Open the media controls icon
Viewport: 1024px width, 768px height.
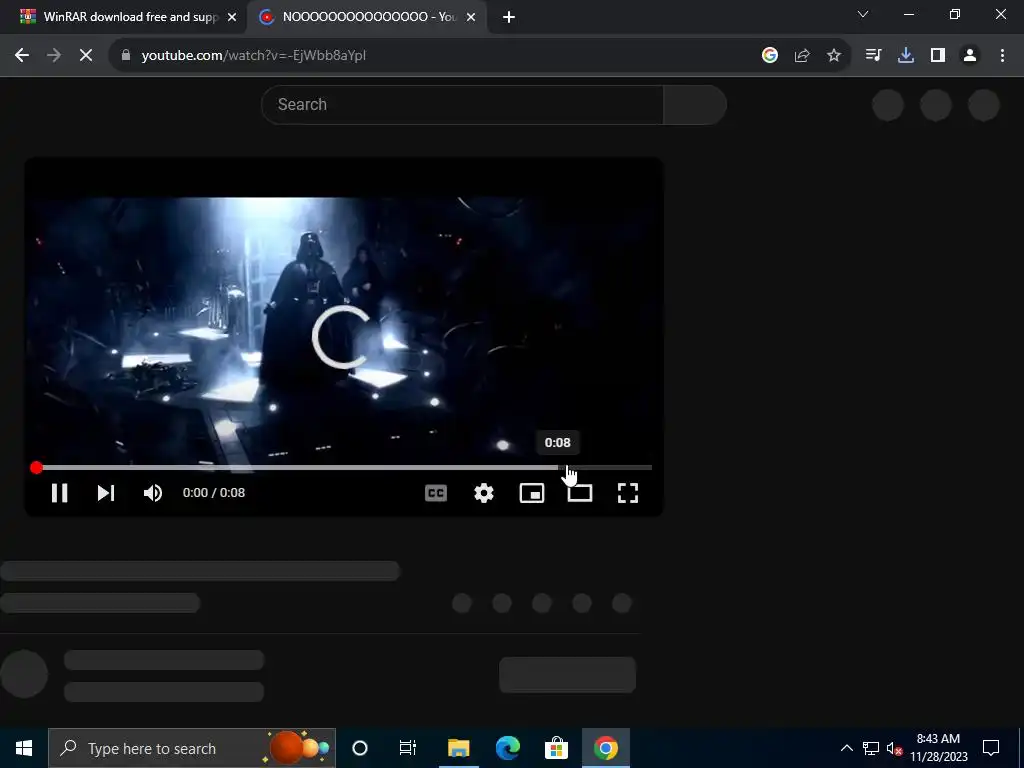point(873,56)
